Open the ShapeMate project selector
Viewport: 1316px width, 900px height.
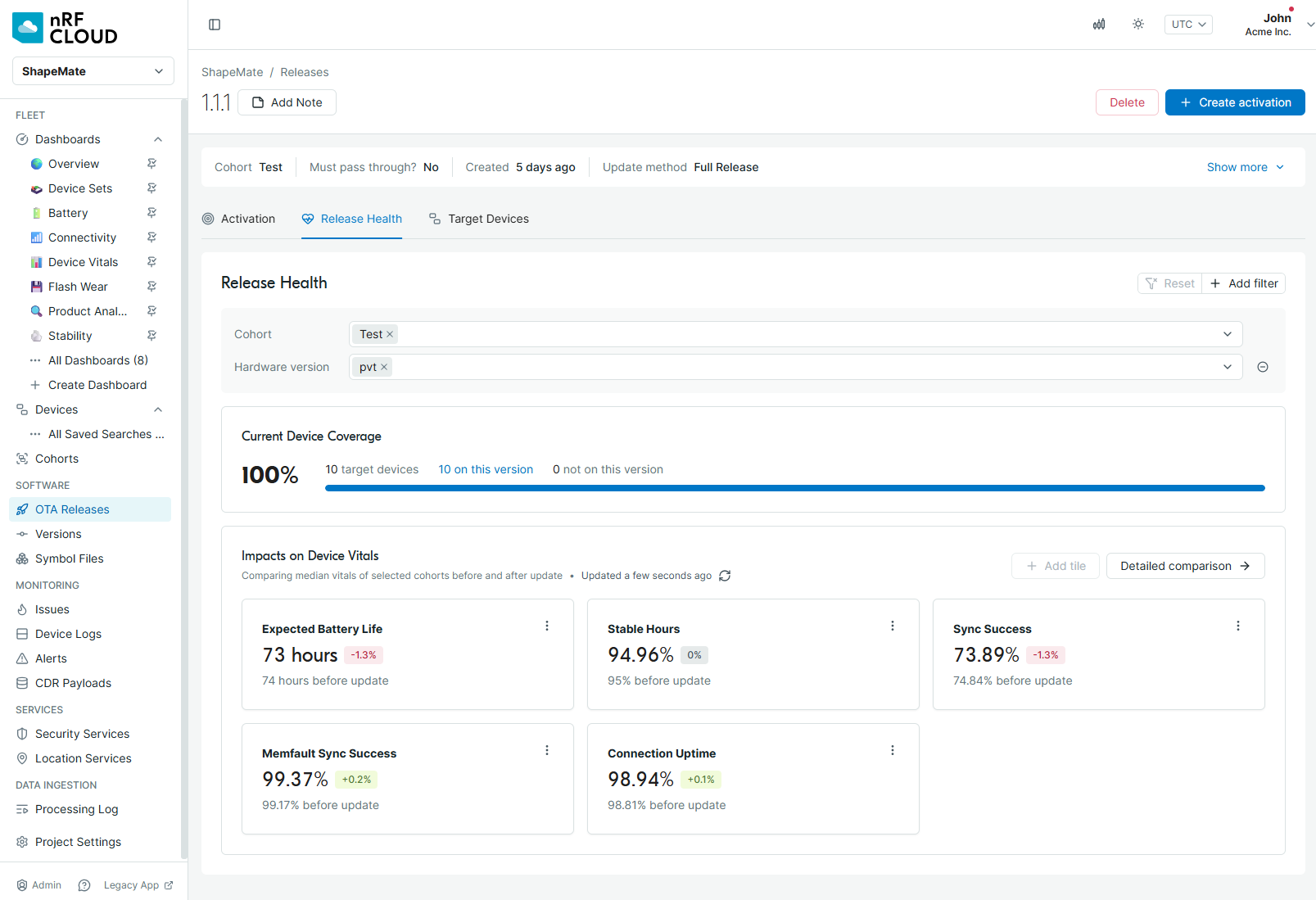pyautogui.click(x=93, y=71)
